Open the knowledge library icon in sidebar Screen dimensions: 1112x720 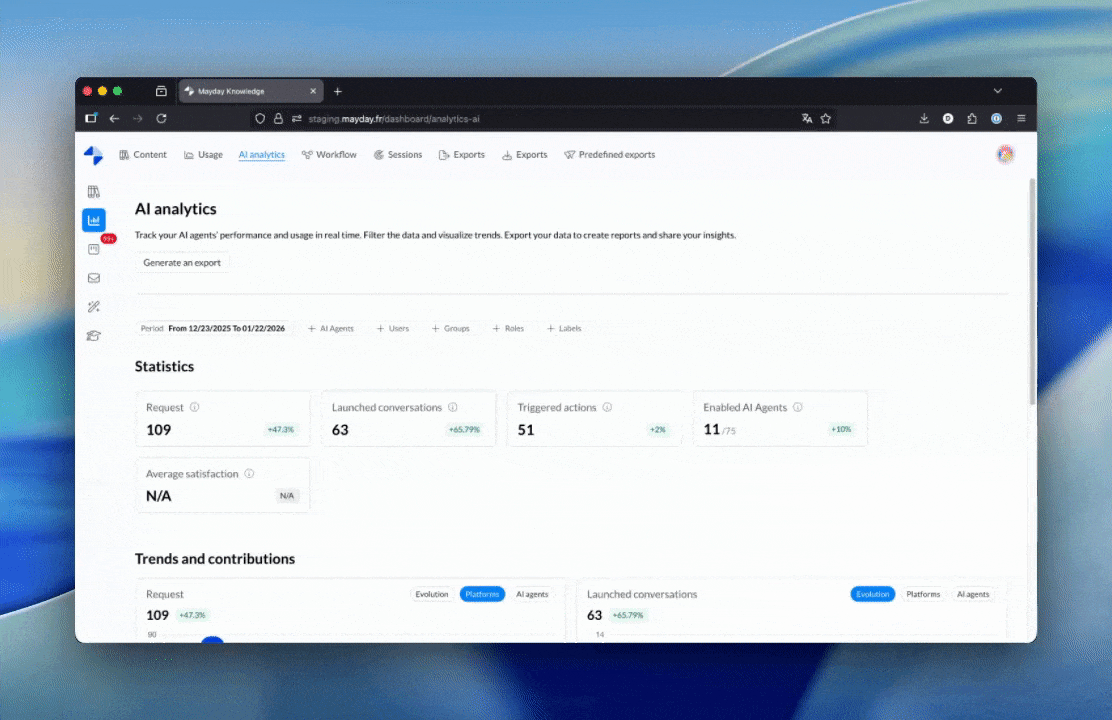pyautogui.click(x=94, y=191)
